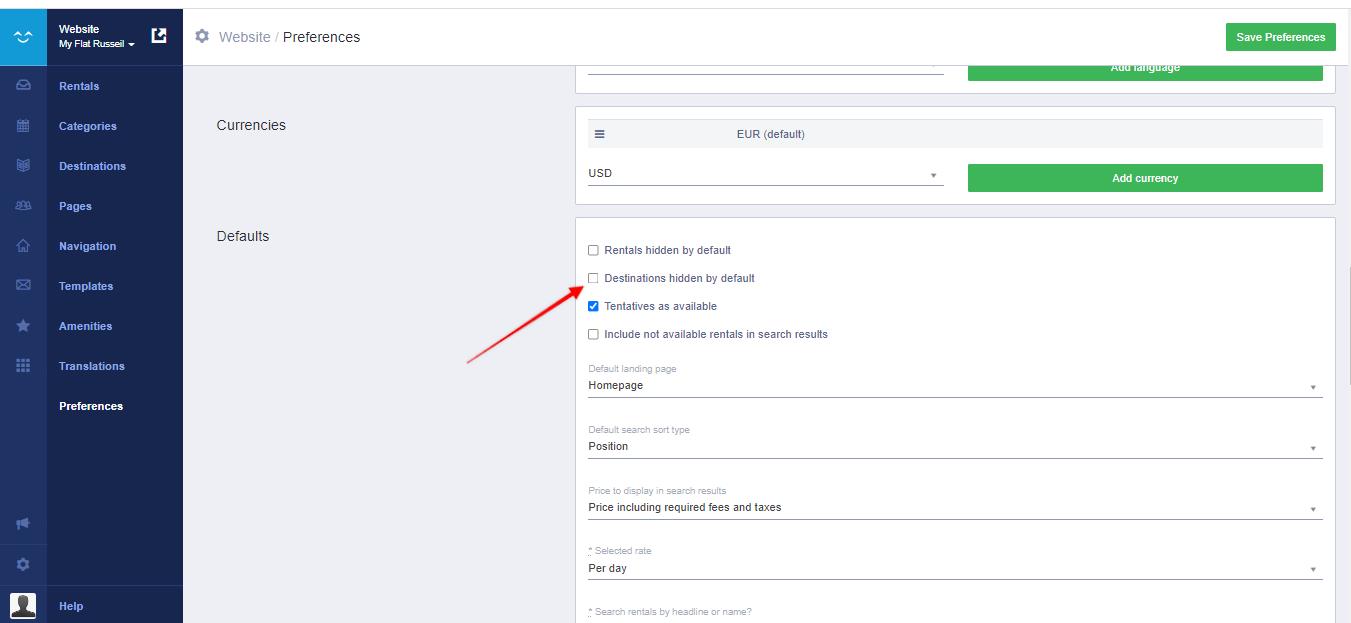Image resolution: width=1351 pixels, height=623 pixels.
Task: Click the Save Preferences button
Action: pyautogui.click(x=1280, y=37)
